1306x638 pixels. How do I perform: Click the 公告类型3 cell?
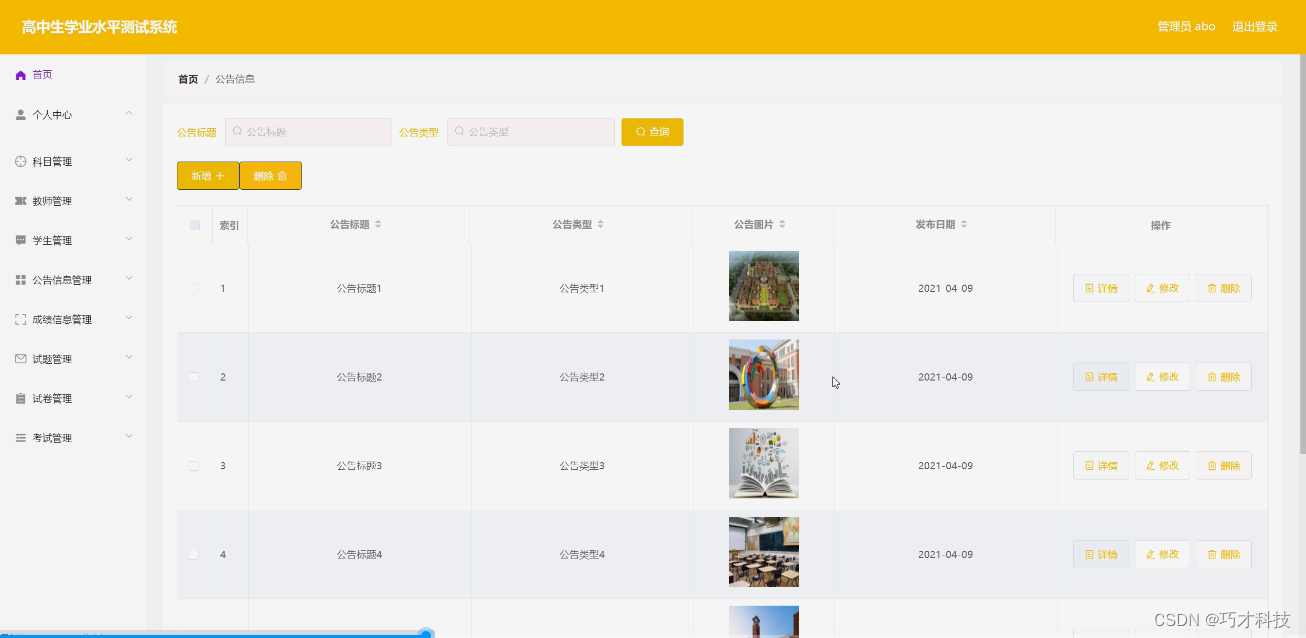click(x=582, y=466)
